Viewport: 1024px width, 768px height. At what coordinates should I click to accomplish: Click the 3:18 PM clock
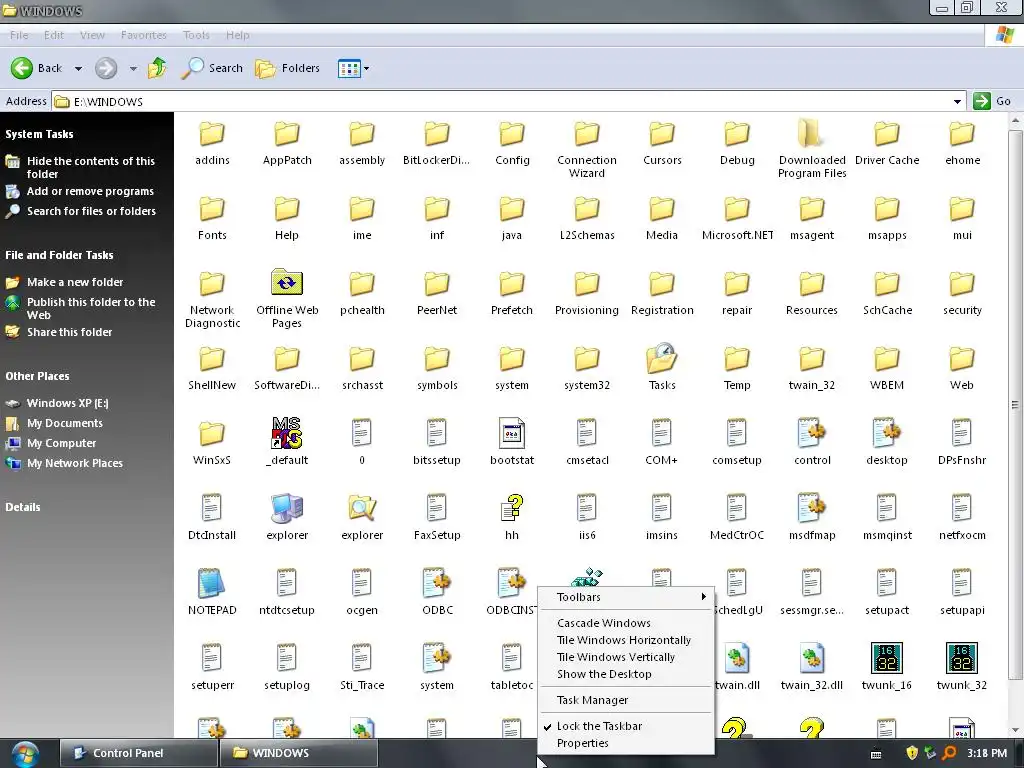pos(987,753)
